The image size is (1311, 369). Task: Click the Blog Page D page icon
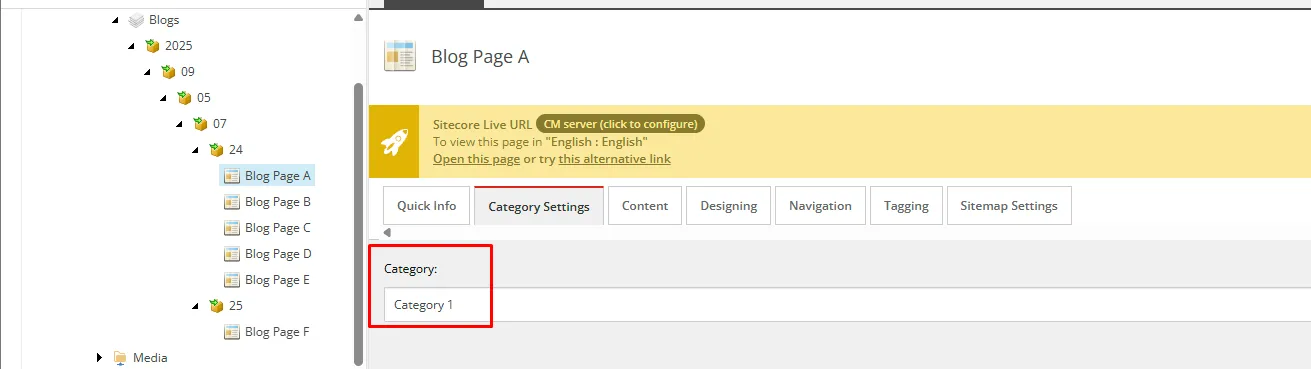pyautogui.click(x=232, y=254)
